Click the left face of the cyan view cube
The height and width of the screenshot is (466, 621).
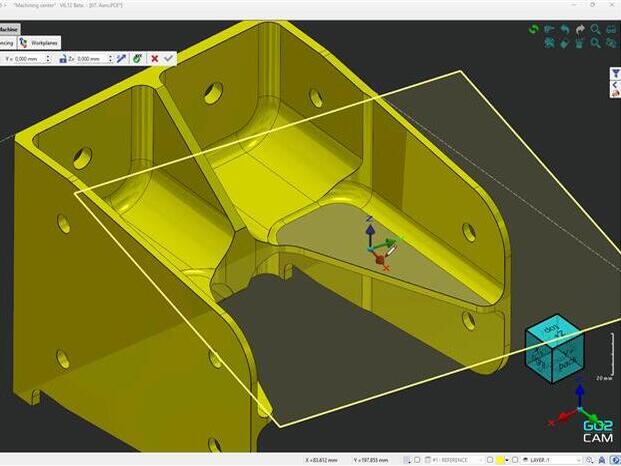(539, 358)
